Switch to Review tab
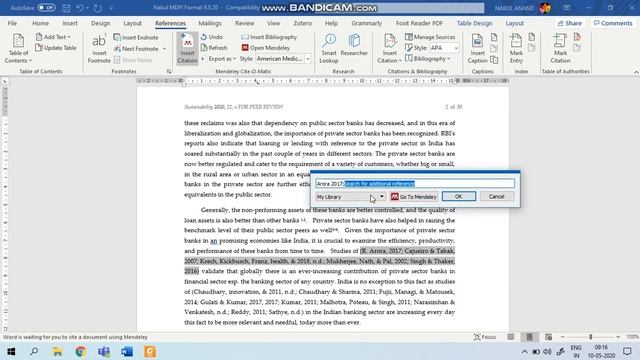Viewport: 640px width, 360px height. 244,23
